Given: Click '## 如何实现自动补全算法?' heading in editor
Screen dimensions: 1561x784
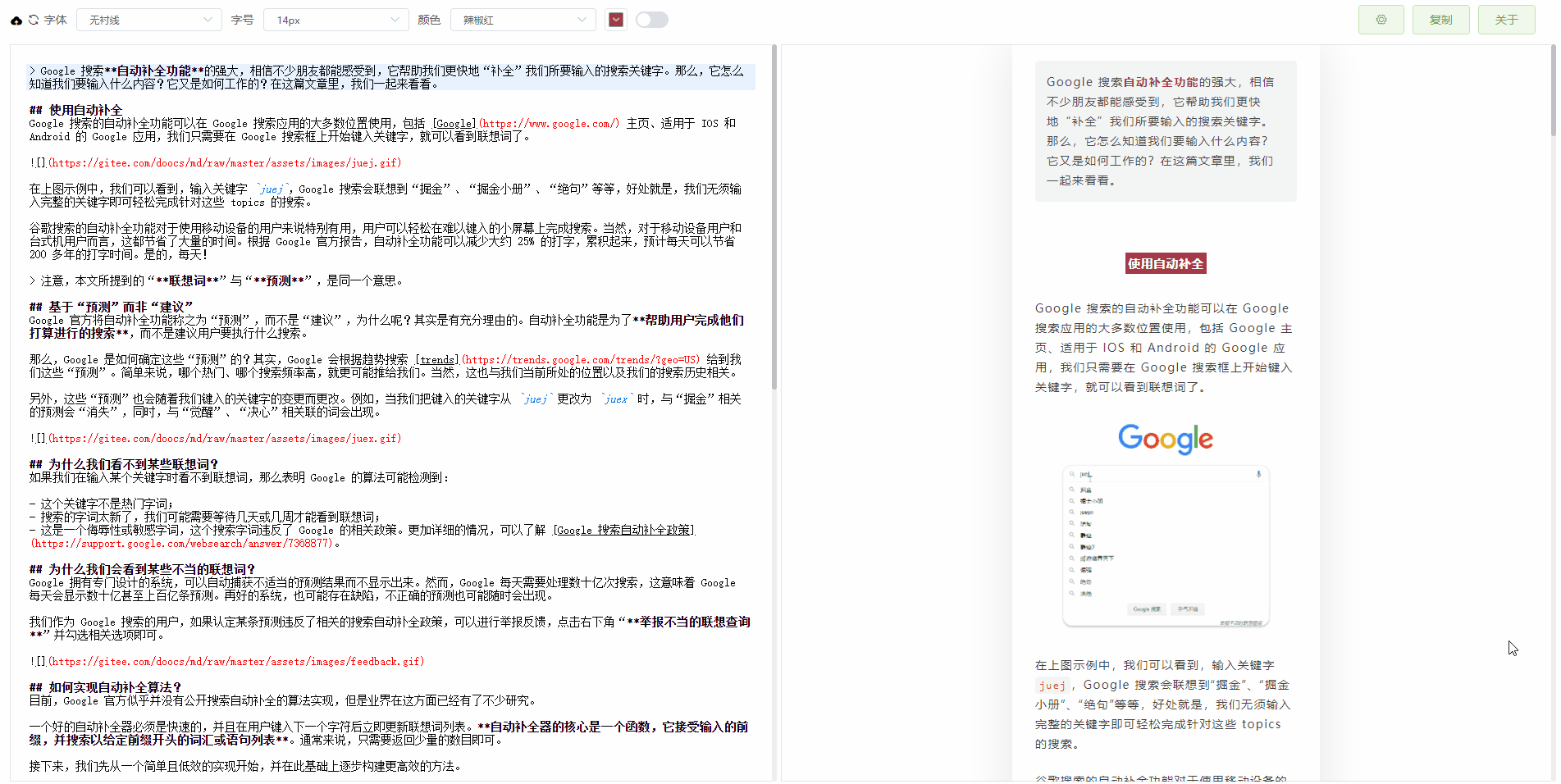Looking at the screenshot, I should point(105,688).
